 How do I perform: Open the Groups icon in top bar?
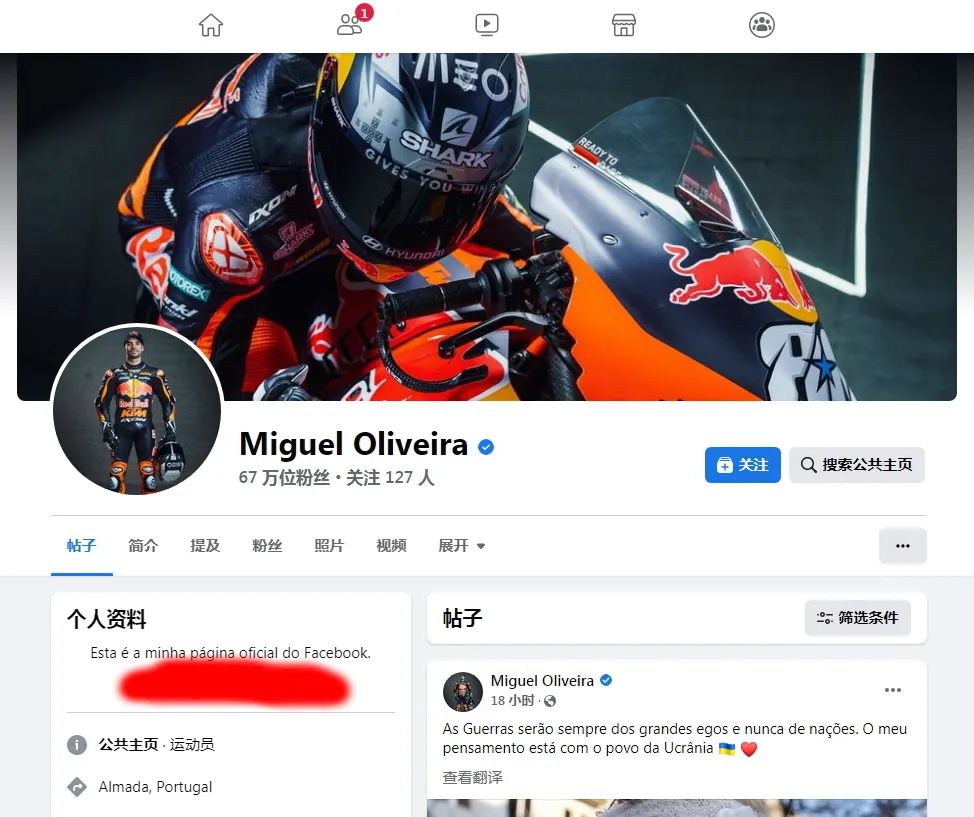(x=762, y=25)
